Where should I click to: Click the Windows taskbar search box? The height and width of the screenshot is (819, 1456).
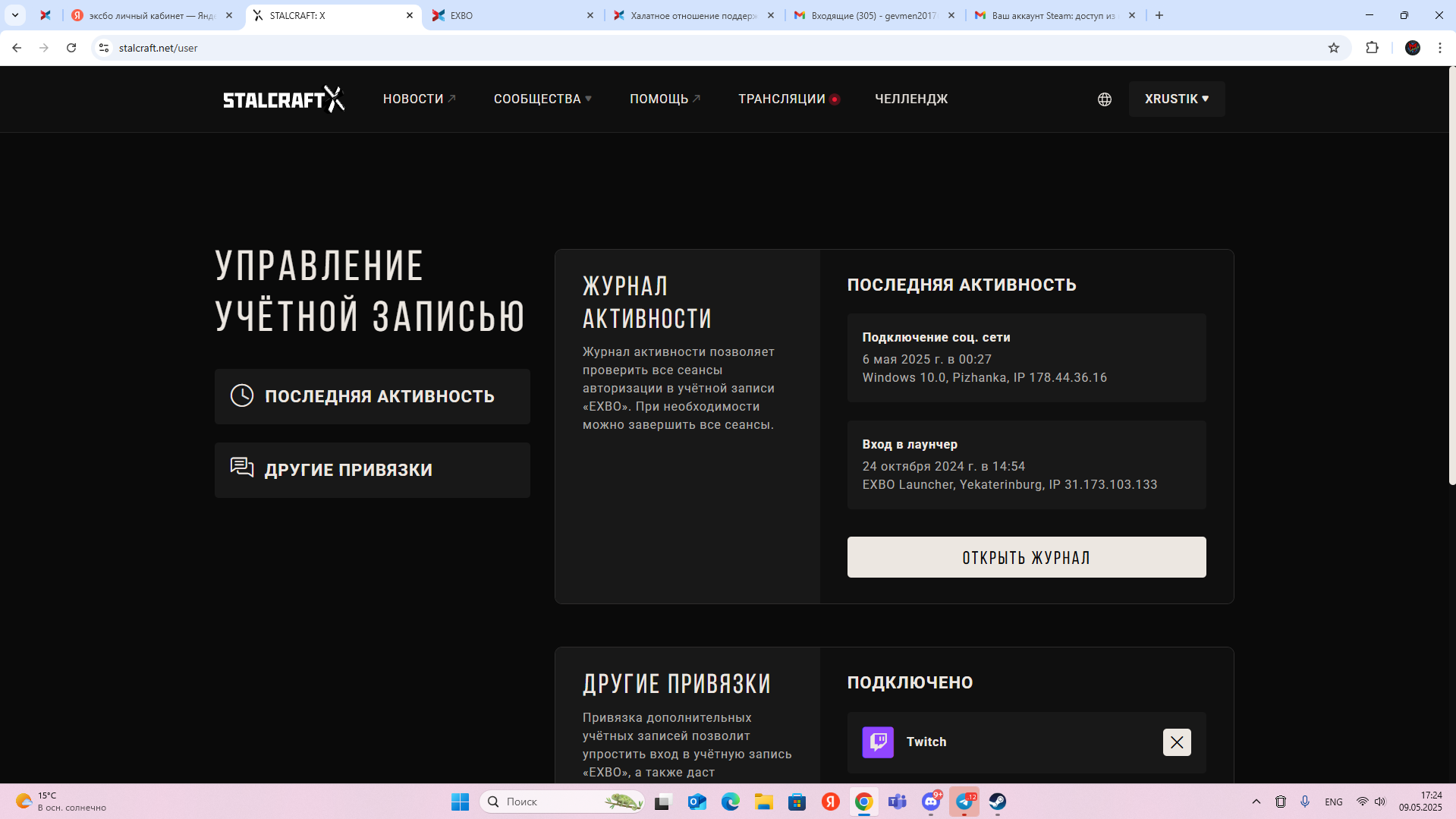(x=562, y=802)
